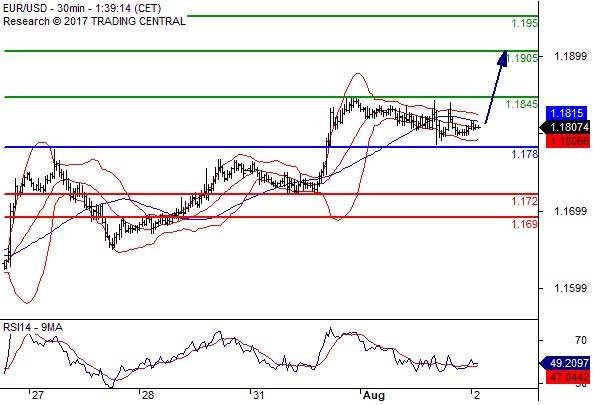Select the 1.1845 resistance level label
The width and height of the screenshot is (593, 405).
pos(522,104)
